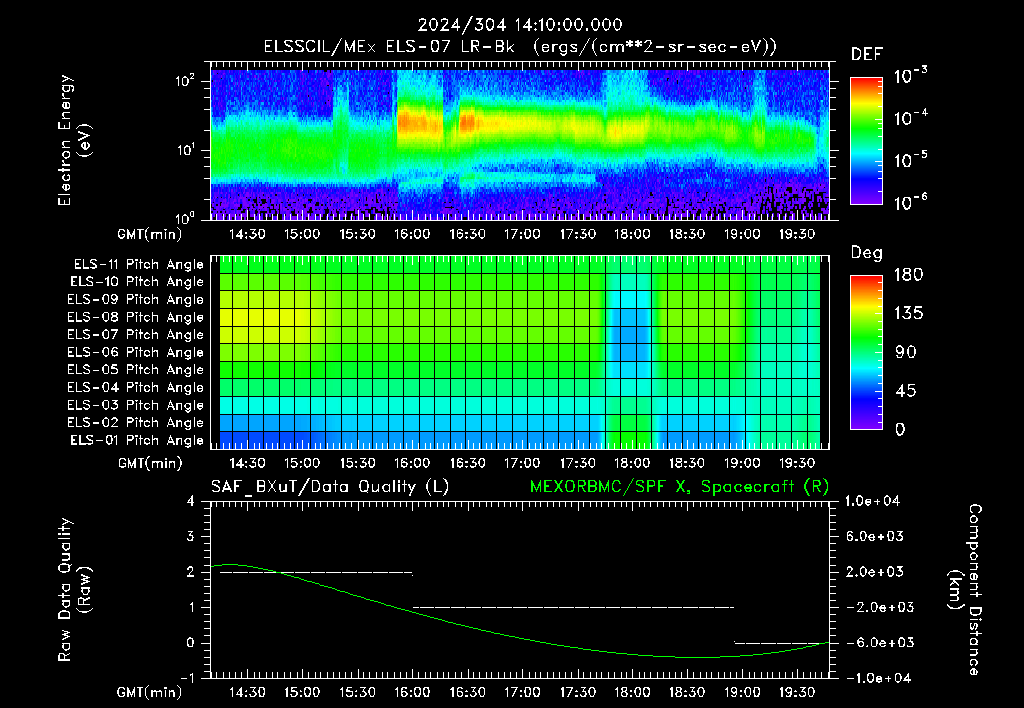This screenshot has height=708, width=1024.
Task: Select the ELSSCIL/MEx ELS-07 LR-Bk plot title
Action: (520, 47)
